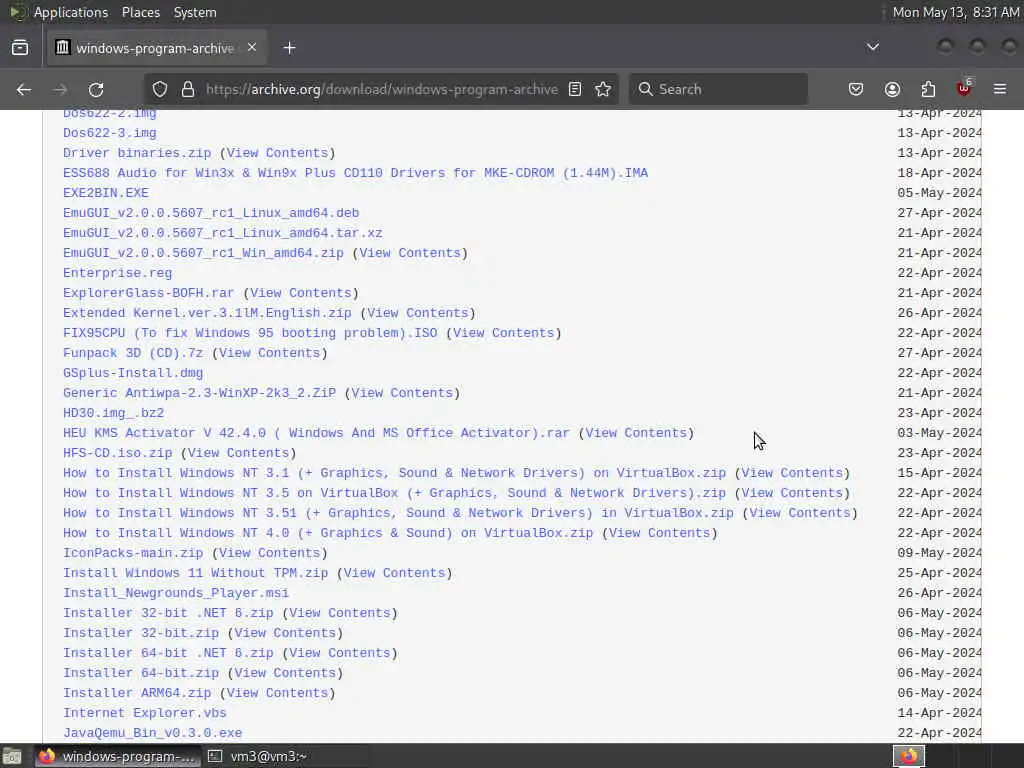Image resolution: width=1024 pixels, height=768 pixels.
Task: Open the Firefox workspace switcher icon in panel
Action: tap(909, 756)
